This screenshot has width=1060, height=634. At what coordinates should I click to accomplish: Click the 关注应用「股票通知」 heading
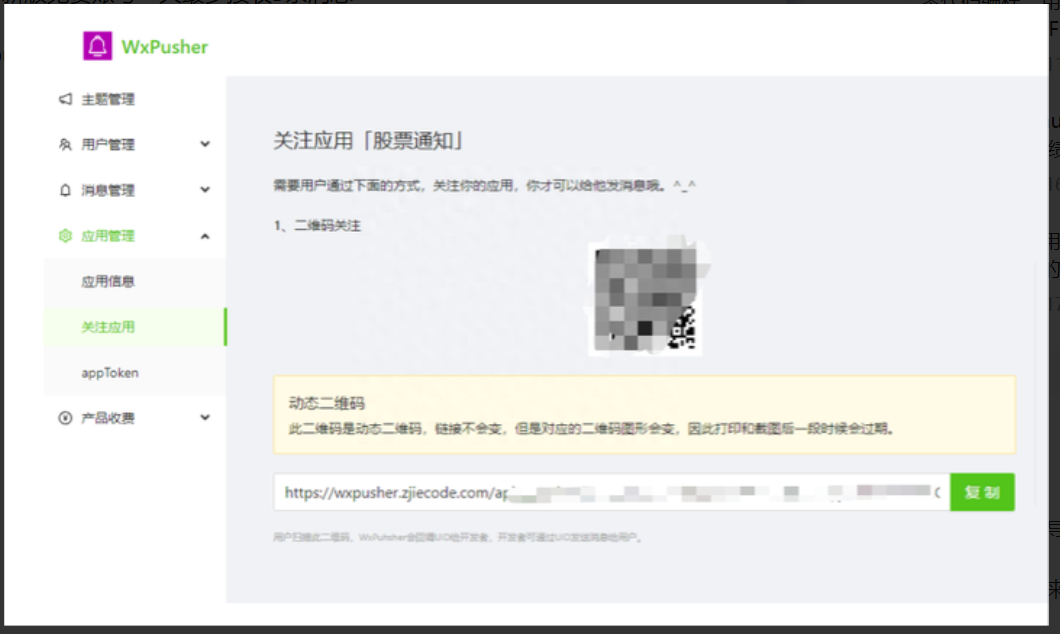point(368,141)
